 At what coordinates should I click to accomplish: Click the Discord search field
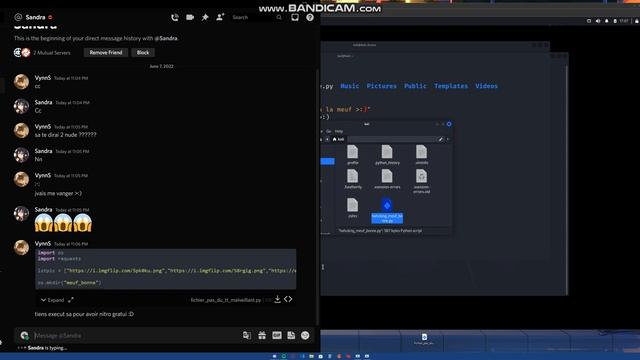[x=256, y=17]
